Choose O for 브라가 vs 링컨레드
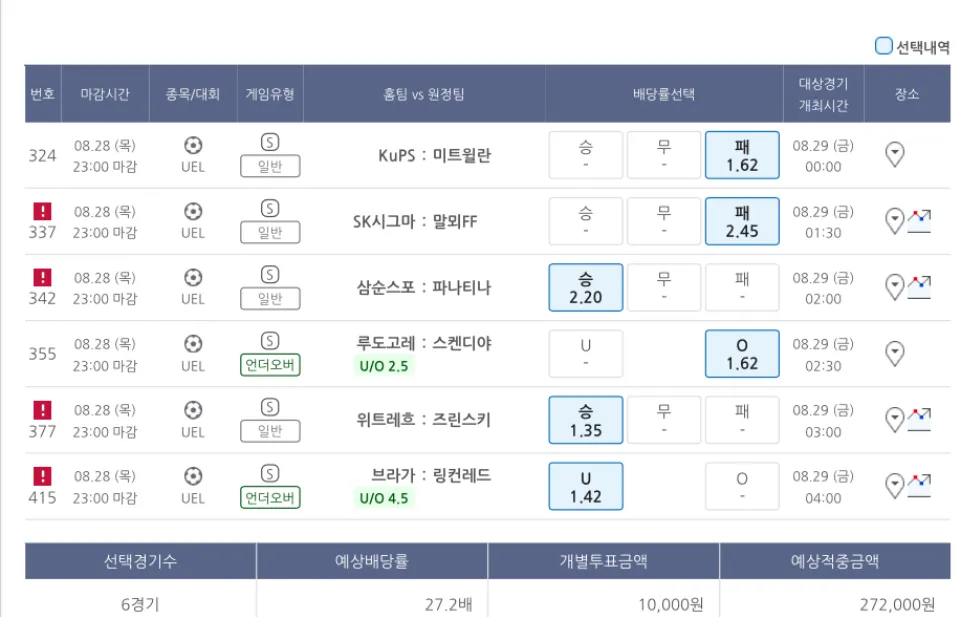The height and width of the screenshot is (617, 966). (742, 487)
